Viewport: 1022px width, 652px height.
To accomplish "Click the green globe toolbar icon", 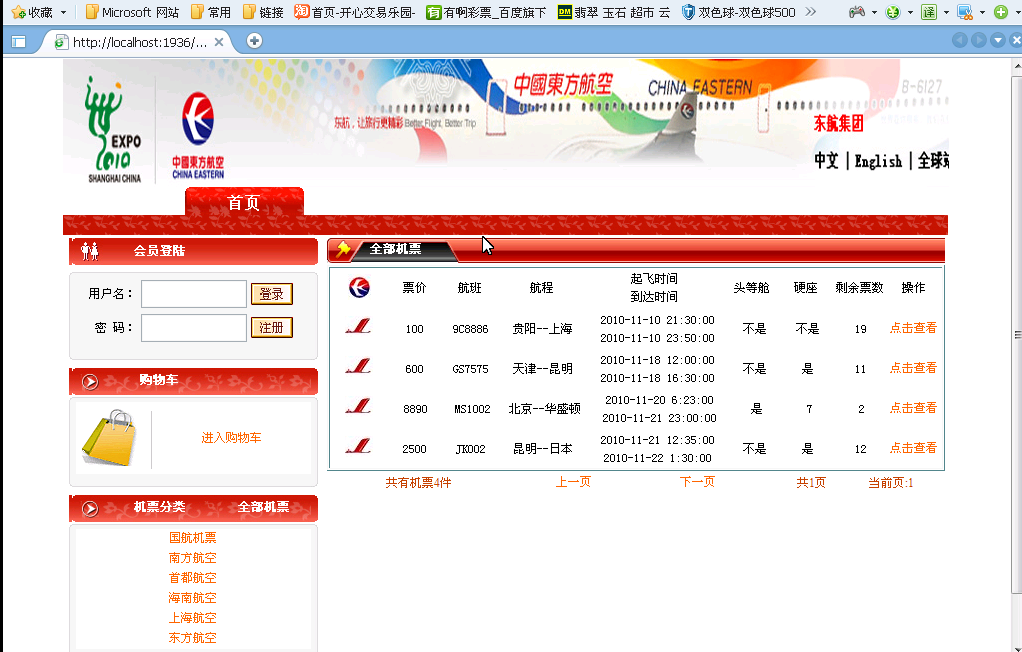I will pyautogui.click(x=893, y=12).
